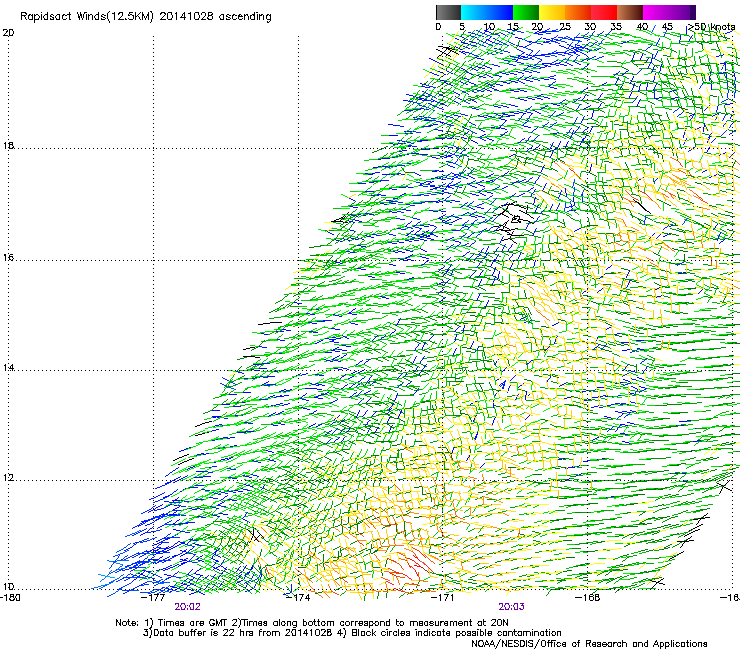Click the '>50 knots' legend label

[711, 27]
